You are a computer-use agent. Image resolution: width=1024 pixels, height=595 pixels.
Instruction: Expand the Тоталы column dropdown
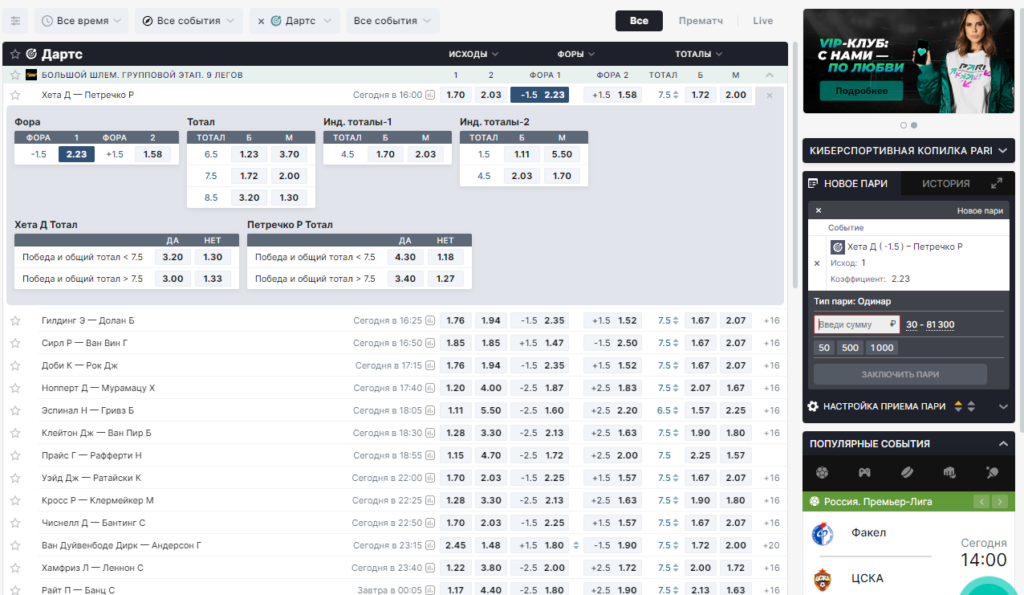(698, 54)
